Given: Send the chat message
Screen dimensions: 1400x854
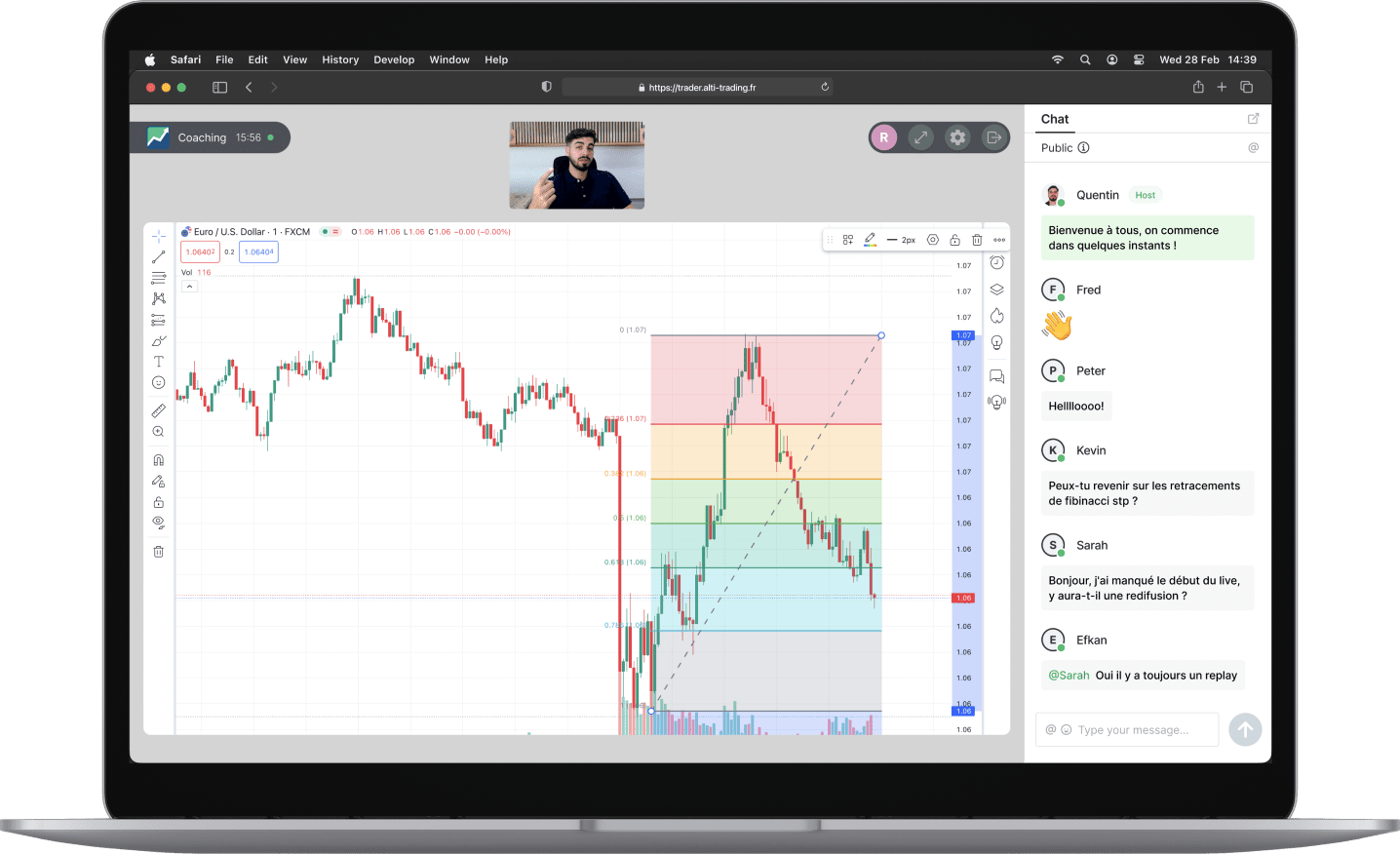Looking at the screenshot, I should coord(1245,729).
